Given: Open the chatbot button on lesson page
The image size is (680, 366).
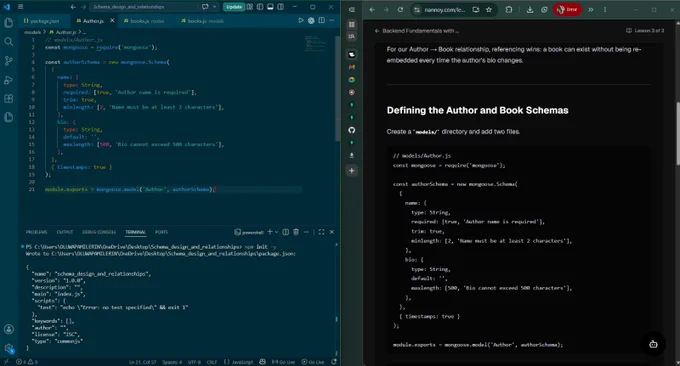Looking at the screenshot, I should pyautogui.click(x=653, y=344).
